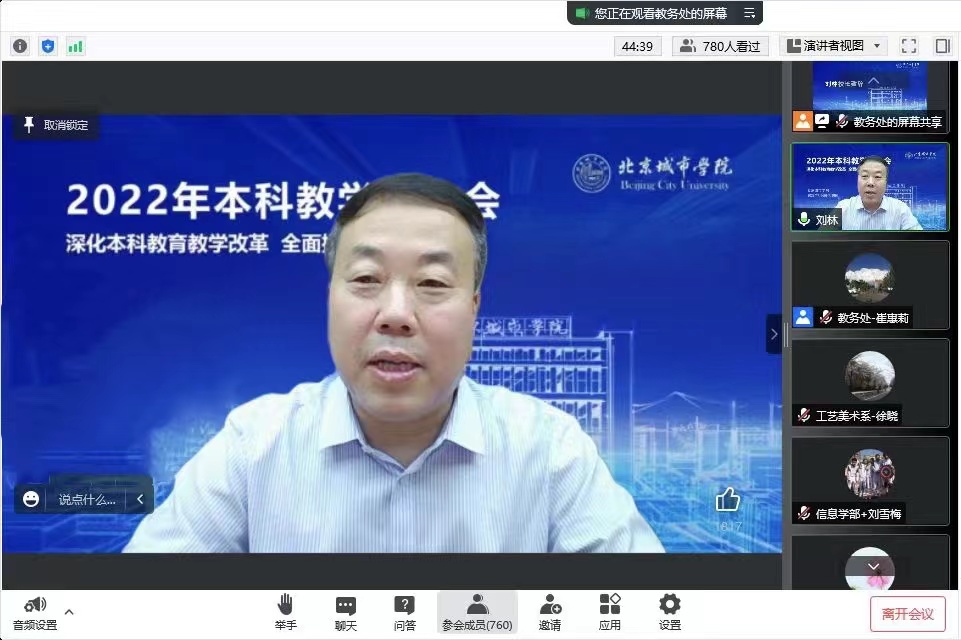Open the 应用 apps menu
Screen dimensions: 961x640
point(609,612)
